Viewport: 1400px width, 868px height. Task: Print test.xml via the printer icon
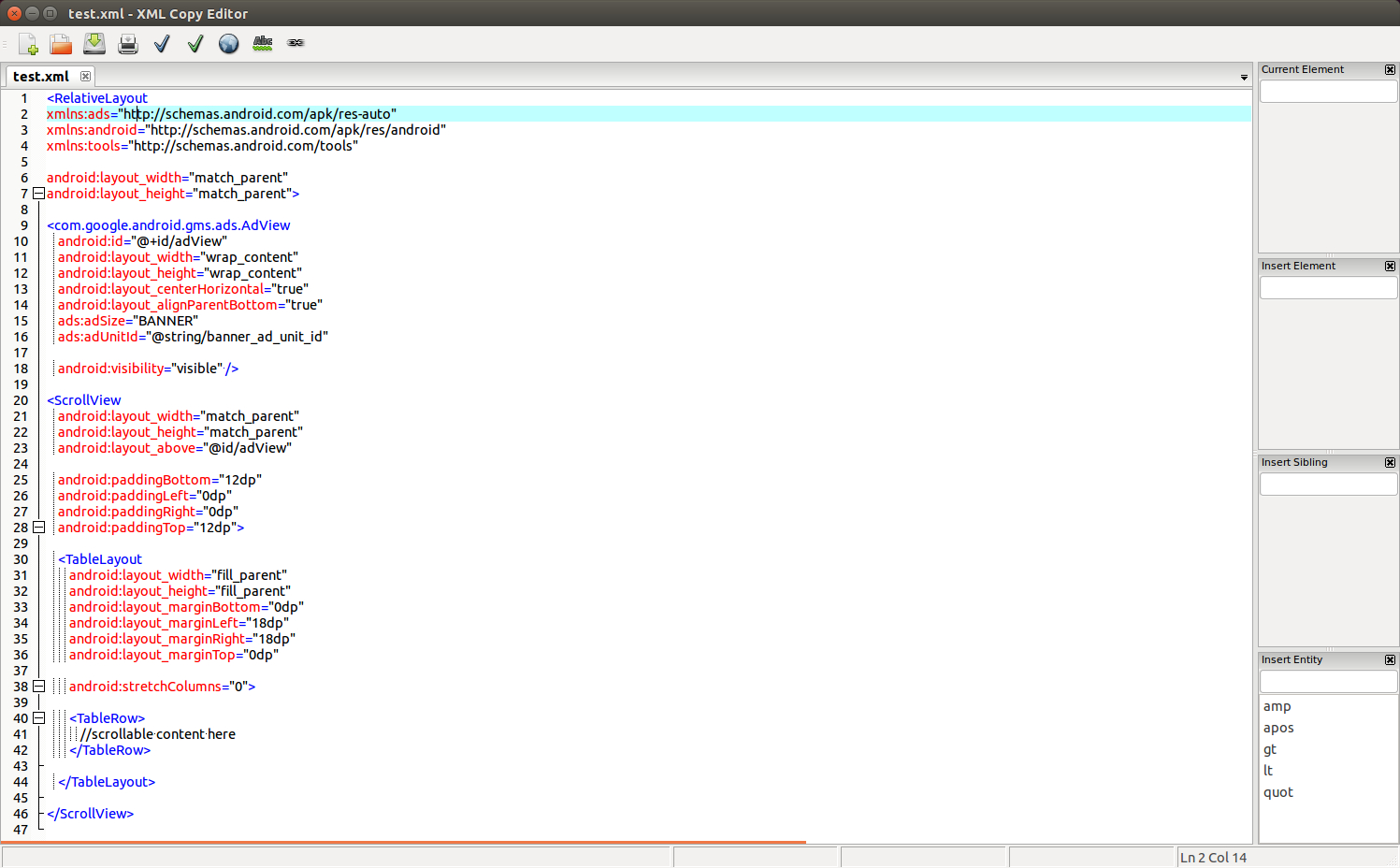127,43
